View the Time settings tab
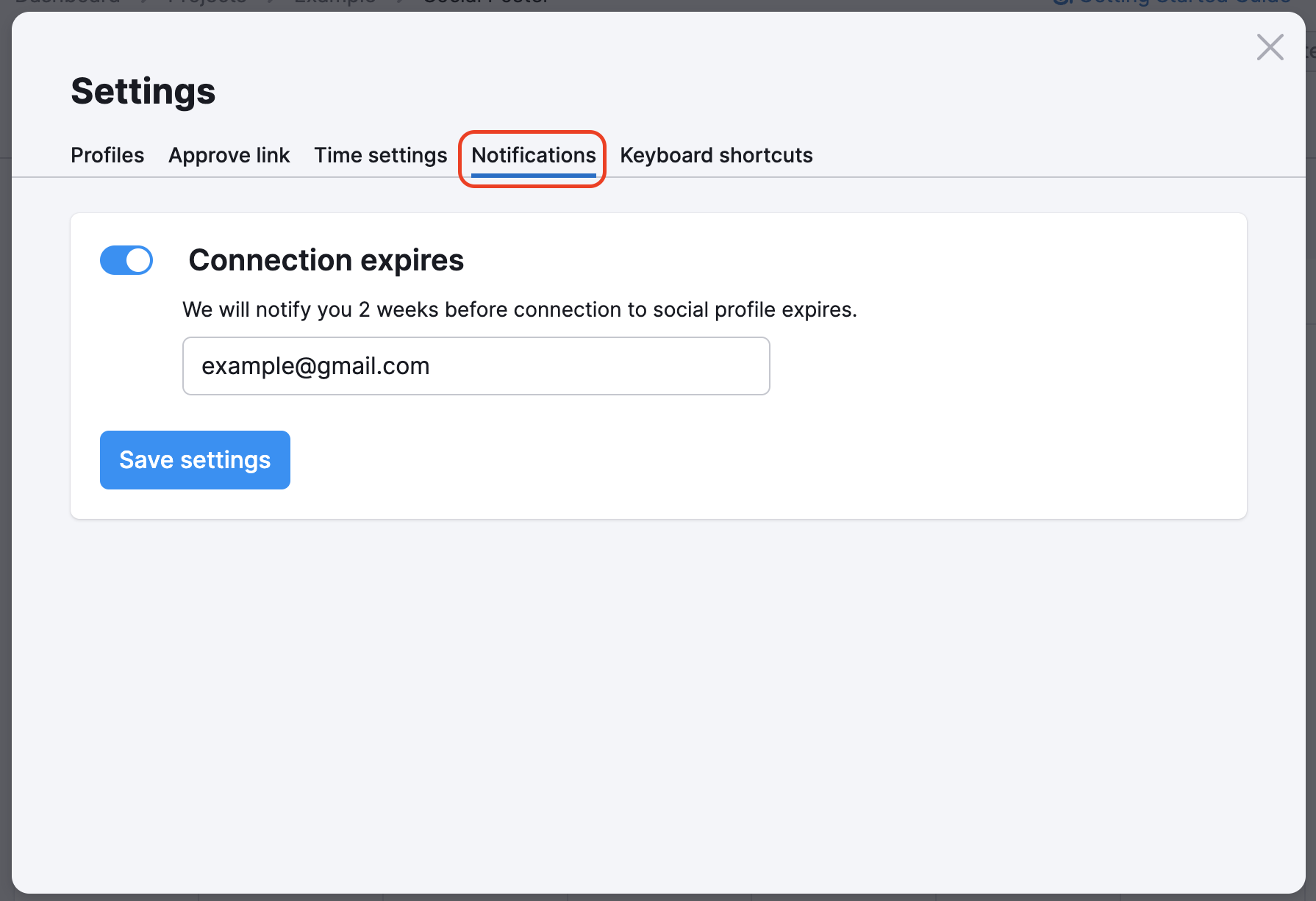The height and width of the screenshot is (901, 1316). [380, 155]
